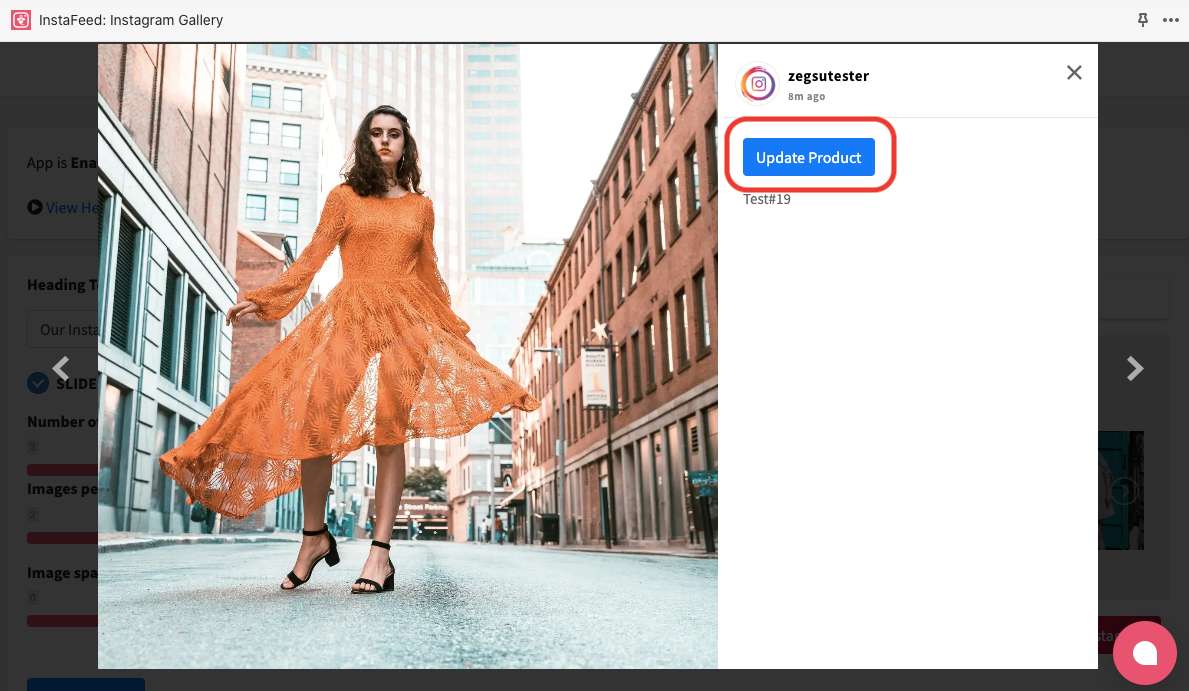Pin the InstaFeed app

pos(1143,20)
